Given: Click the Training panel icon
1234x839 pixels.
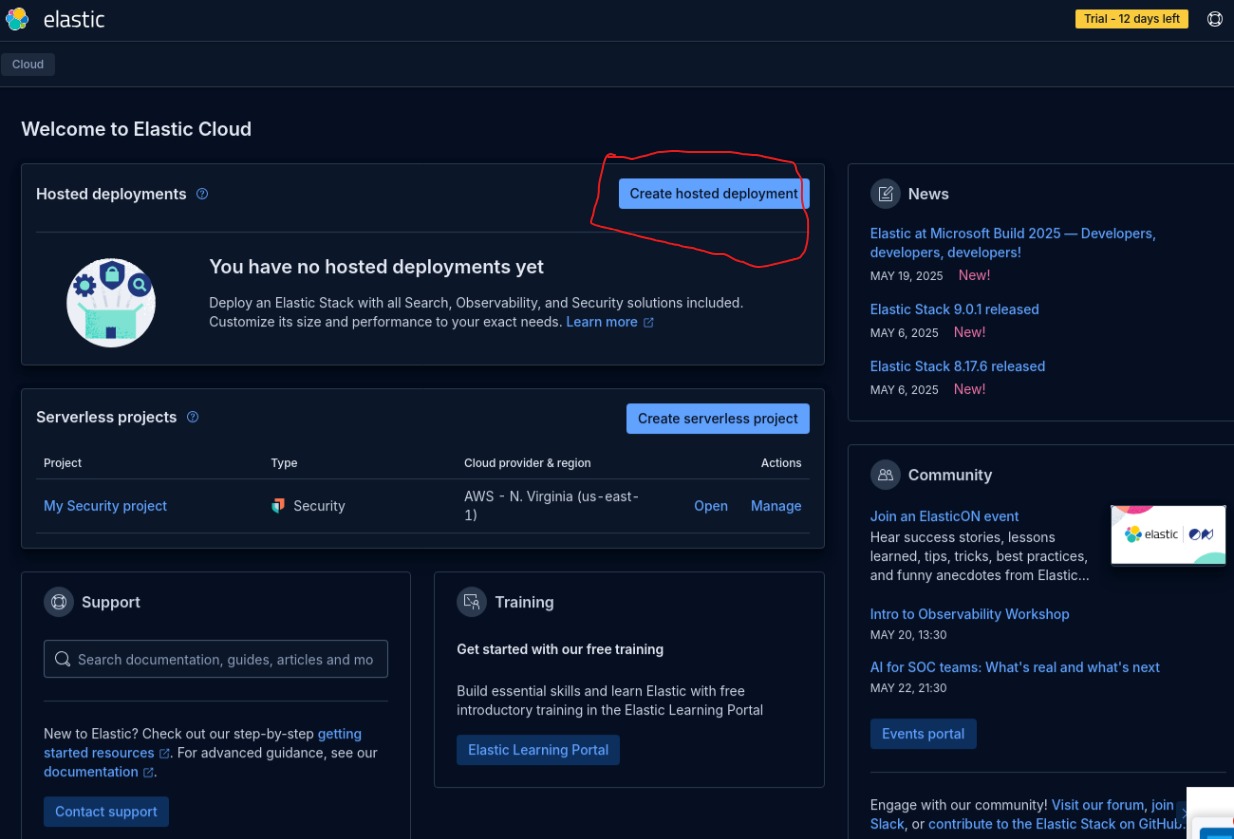Looking at the screenshot, I should (472, 602).
